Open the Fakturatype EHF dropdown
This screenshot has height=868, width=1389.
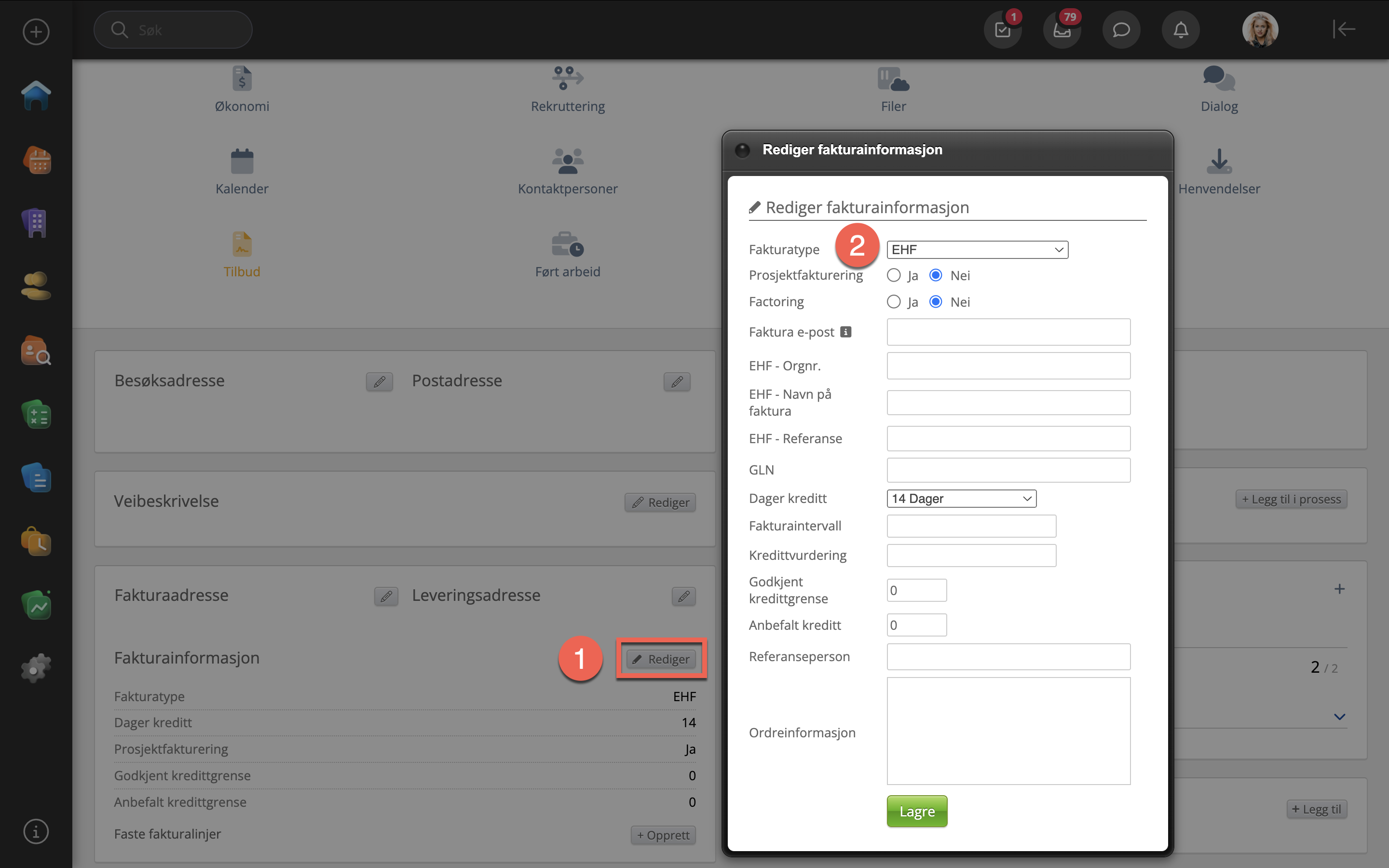(977, 250)
